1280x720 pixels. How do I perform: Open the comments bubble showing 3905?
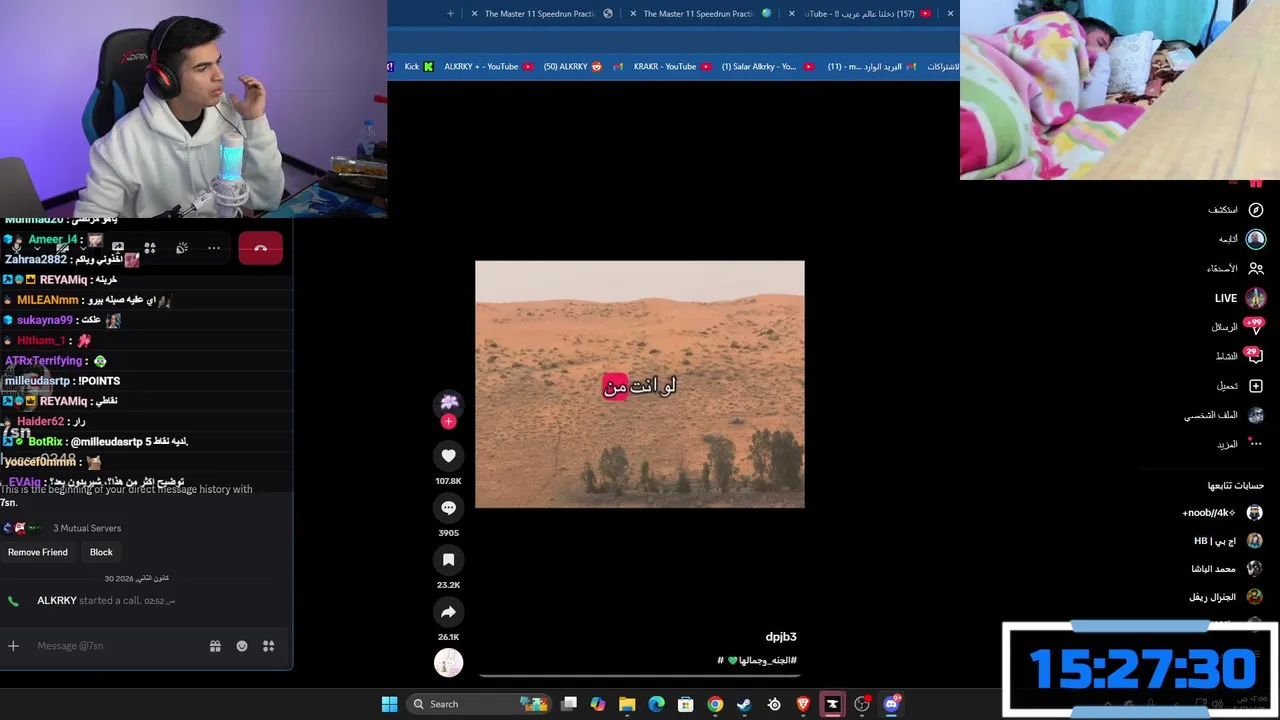coord(448,508)
